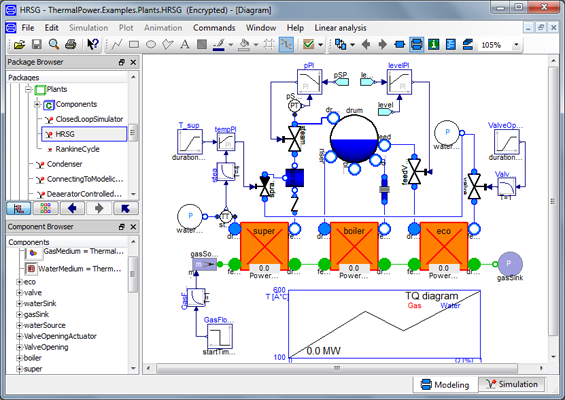Open the Help menu
Image resolution: width=565 pixels, height=400 pixels.
(295, 28)
